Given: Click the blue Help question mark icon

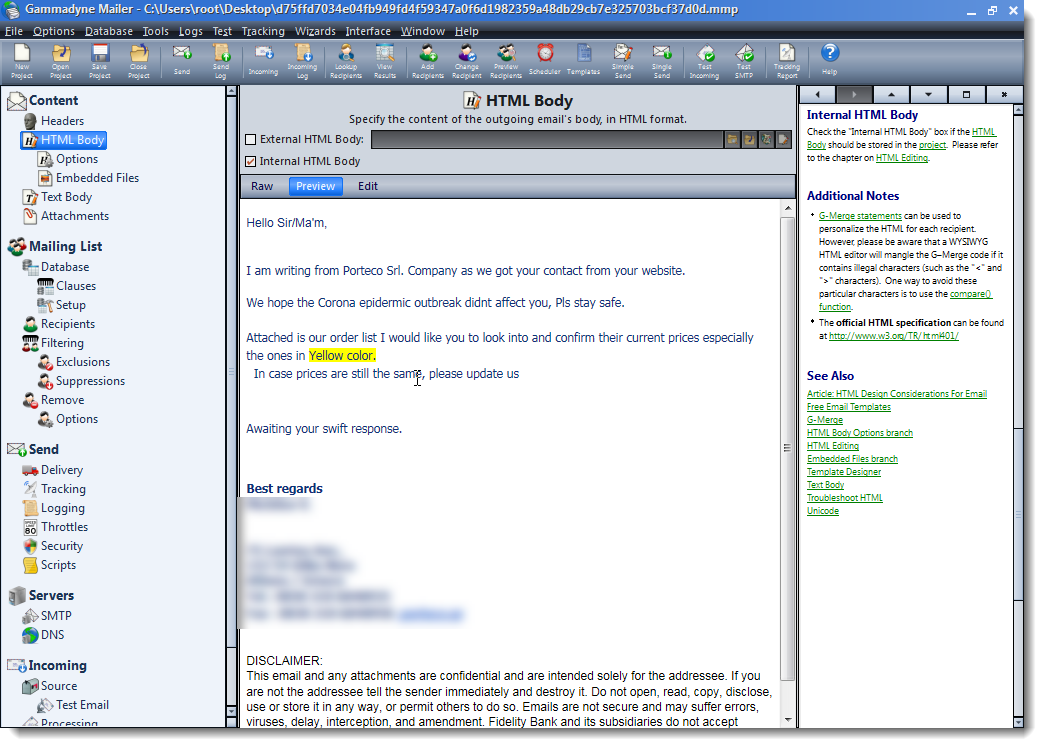Looking at the screenshot, I should pos(830,59).
